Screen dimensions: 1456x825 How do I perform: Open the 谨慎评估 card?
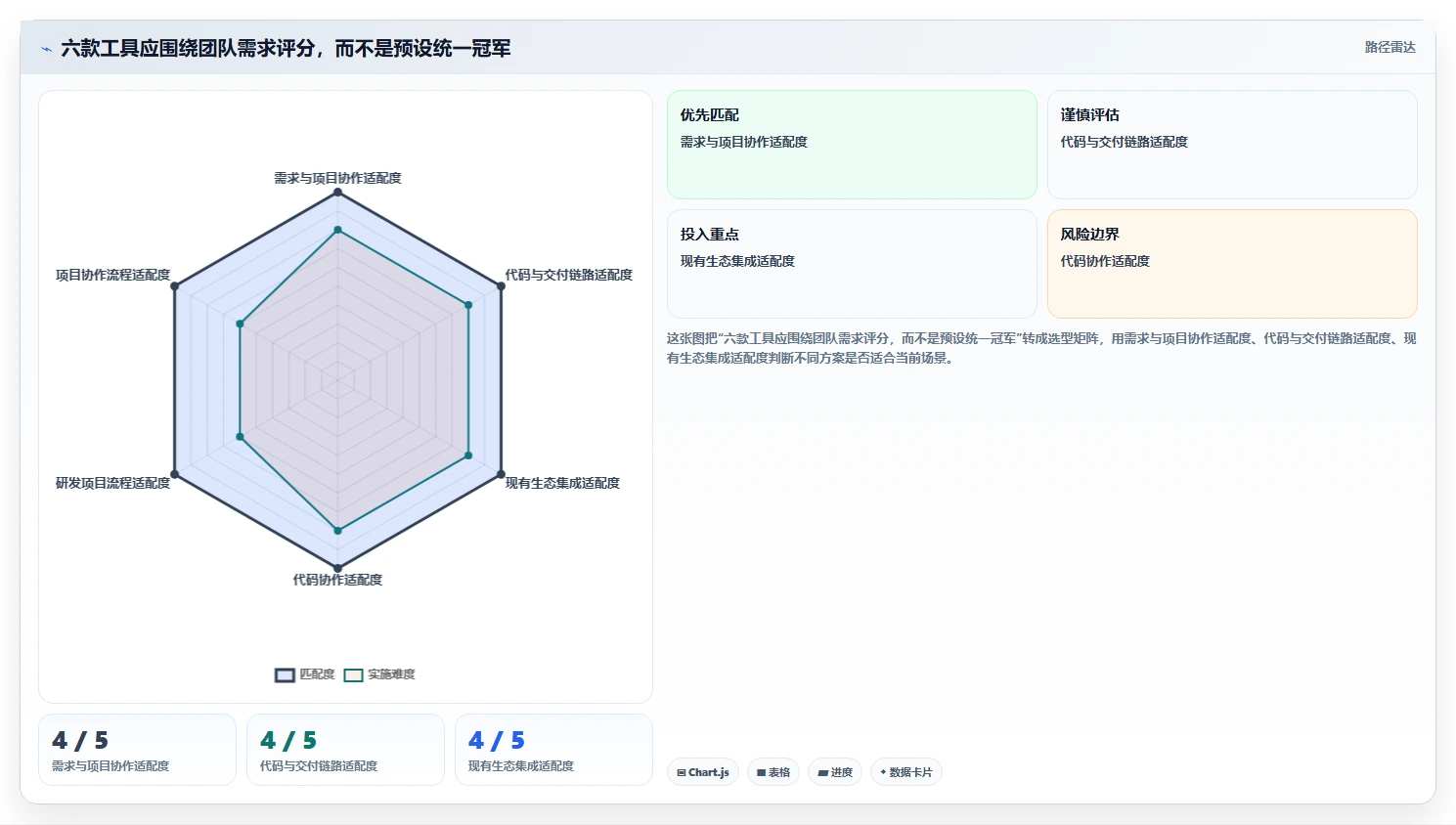[x=1232, y=145]
